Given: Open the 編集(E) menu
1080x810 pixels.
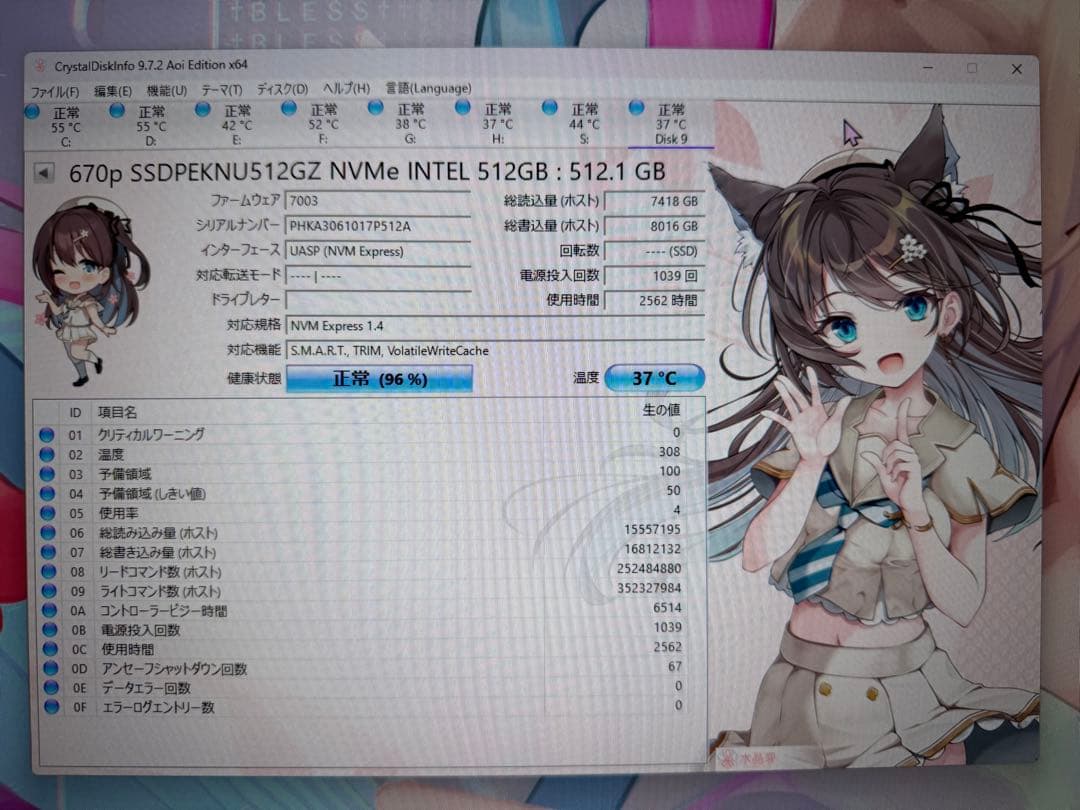Looking at the screenshot, I should click(113, 91).
